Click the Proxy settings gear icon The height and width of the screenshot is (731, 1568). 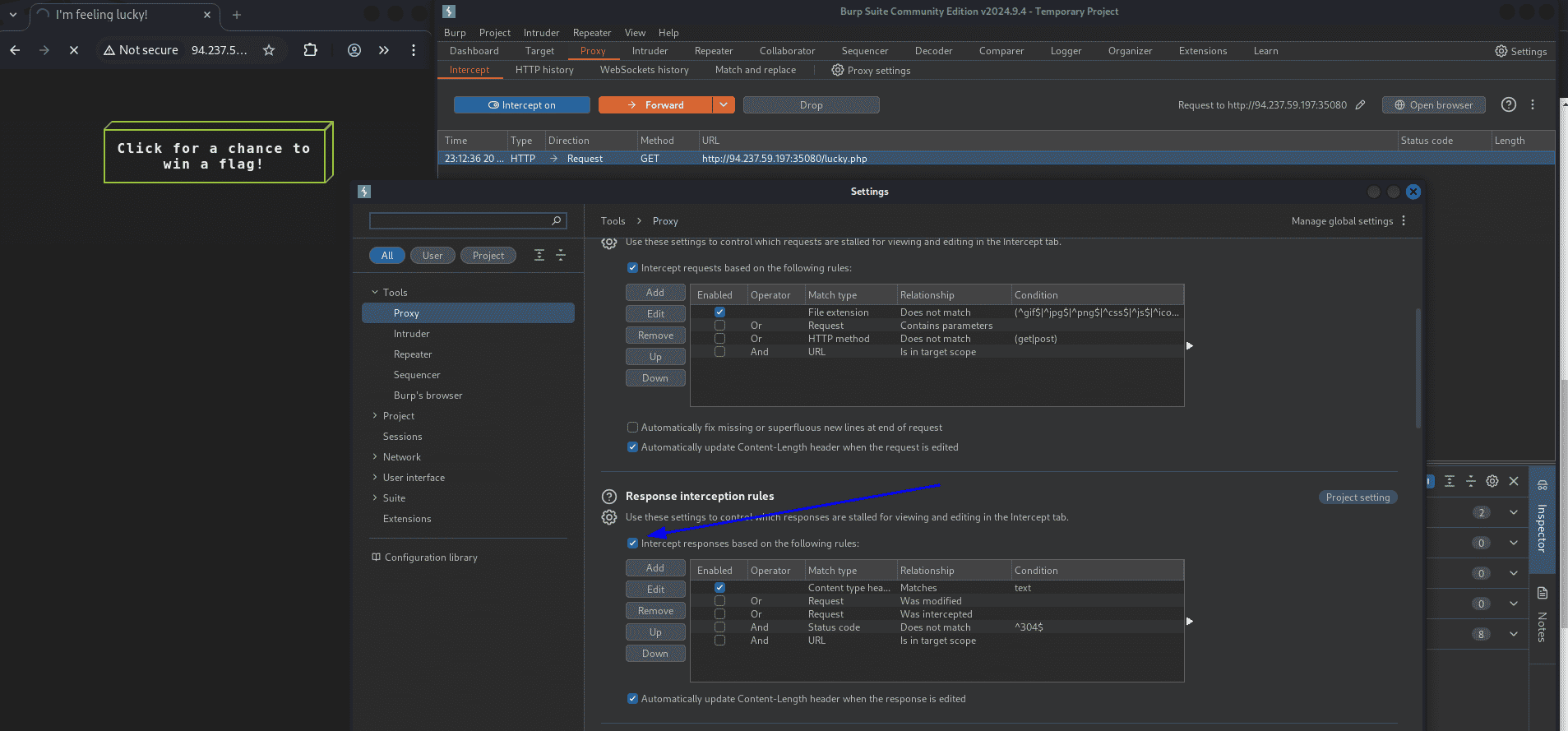[x=837, y=70]
